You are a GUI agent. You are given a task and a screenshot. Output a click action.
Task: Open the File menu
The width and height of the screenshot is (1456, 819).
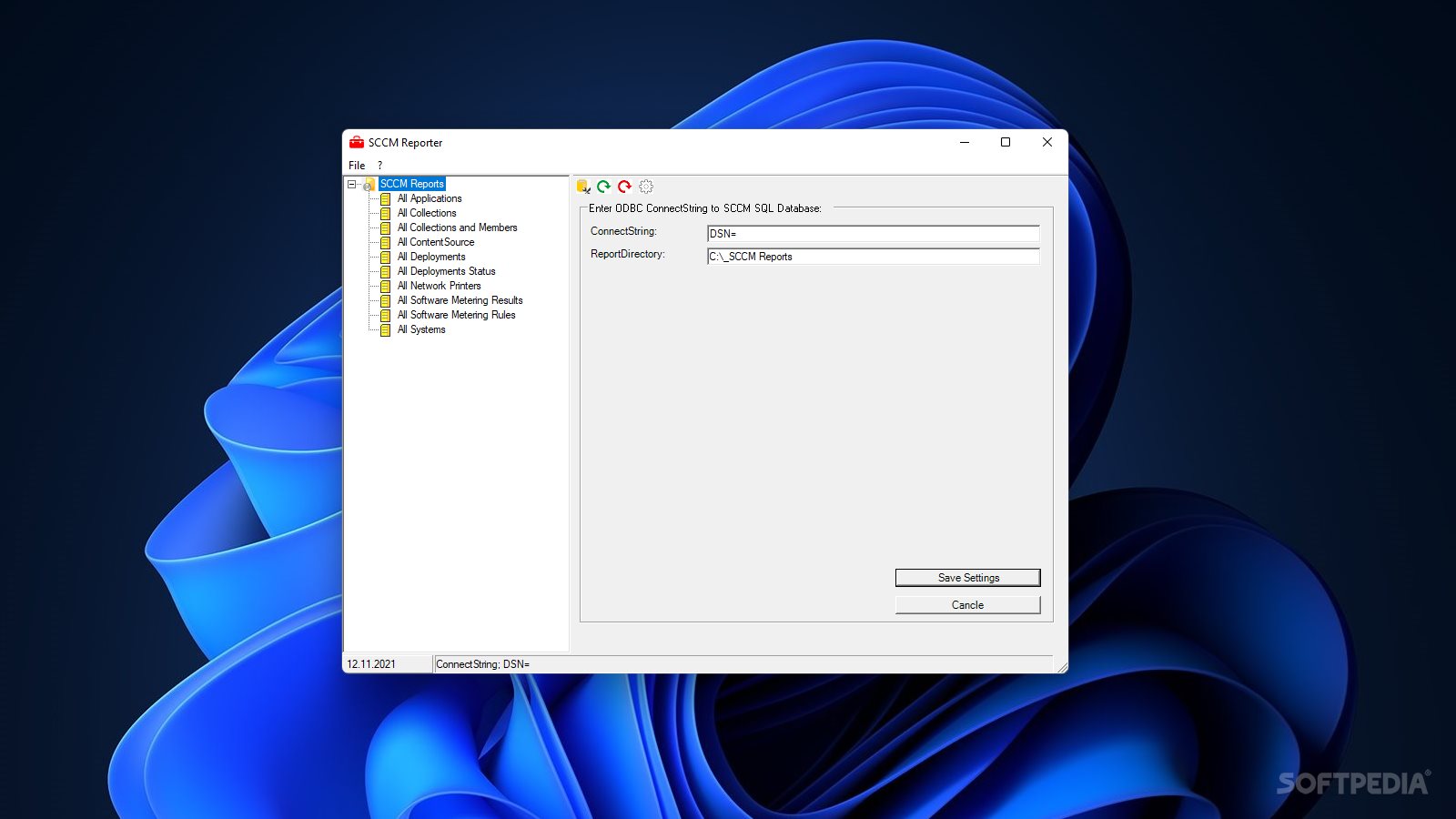(357, 166)
